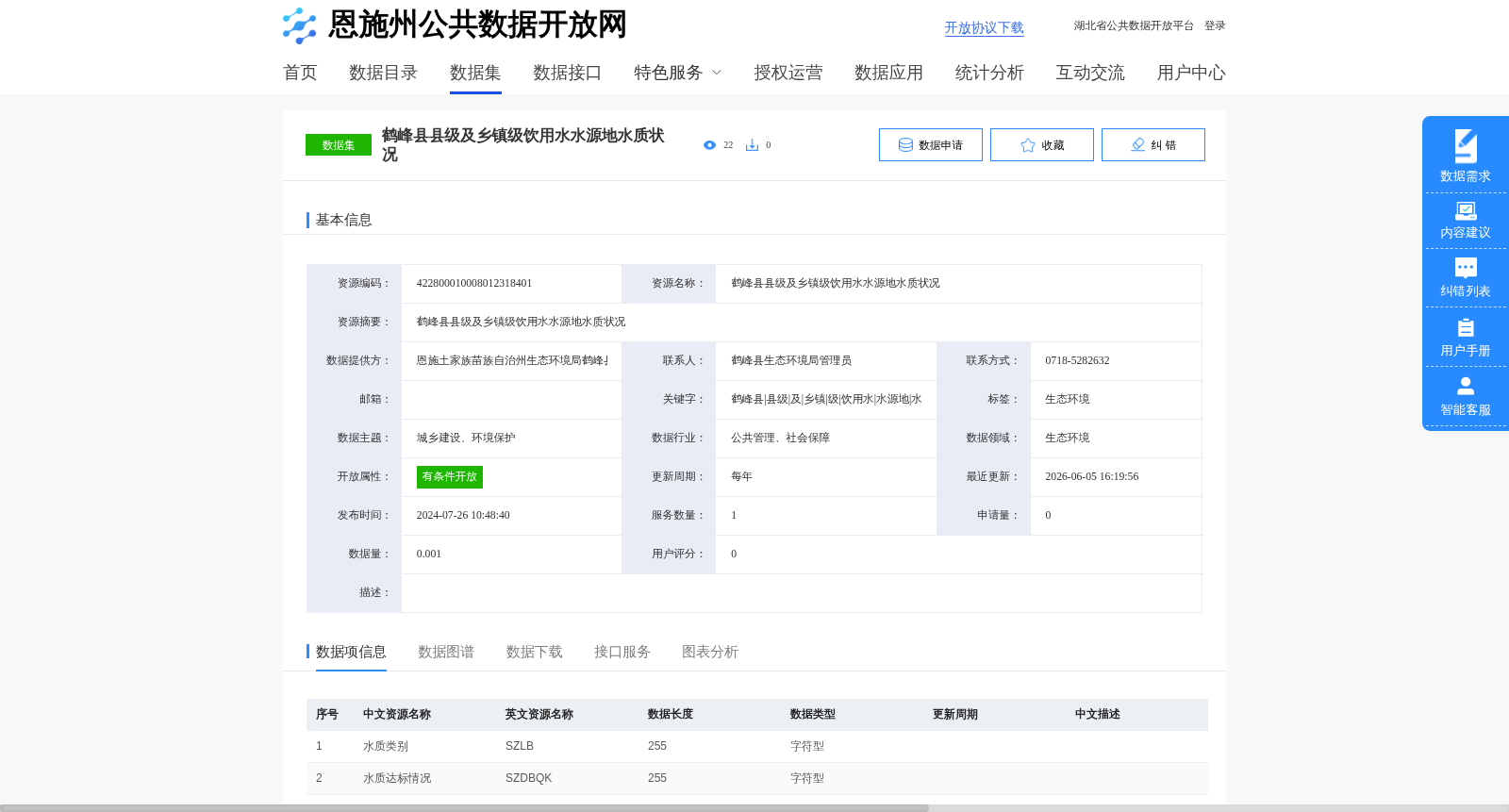Click the keyword value 鹤峰县|县级|及|乡镇|级
This screenshot has height=812, width=1509.
click(826, 399)
